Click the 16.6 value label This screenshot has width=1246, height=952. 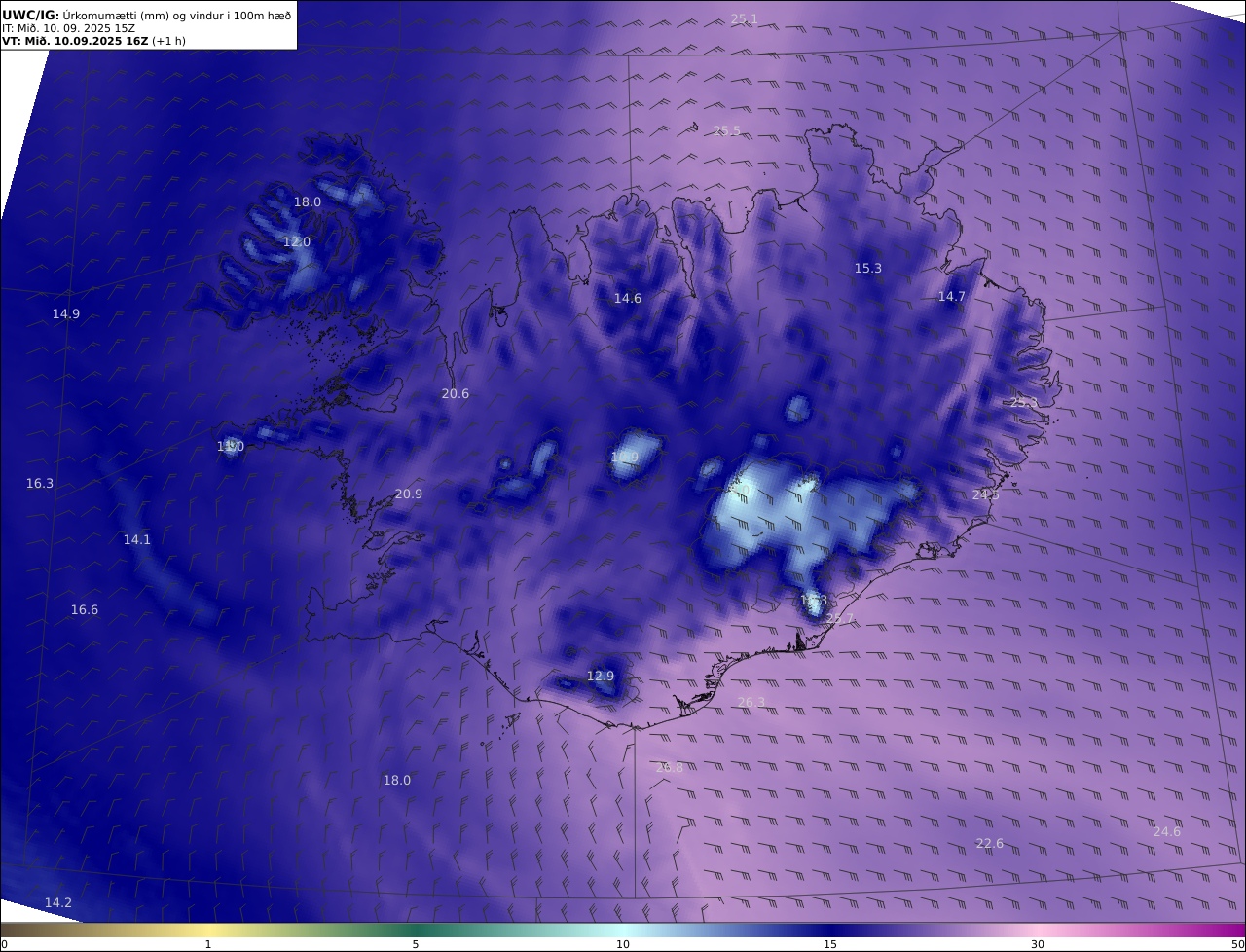click(85, 609)
